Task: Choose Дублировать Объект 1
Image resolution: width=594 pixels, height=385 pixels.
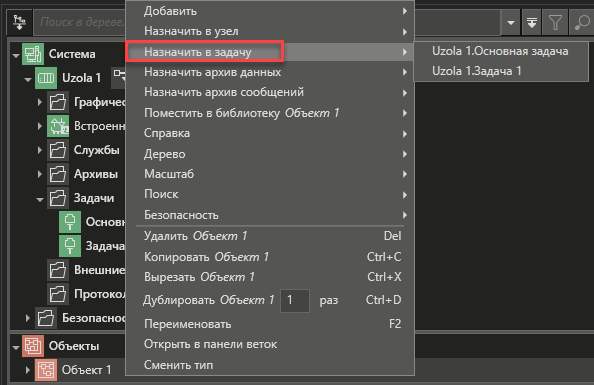Action: click(x=270, y=300)
